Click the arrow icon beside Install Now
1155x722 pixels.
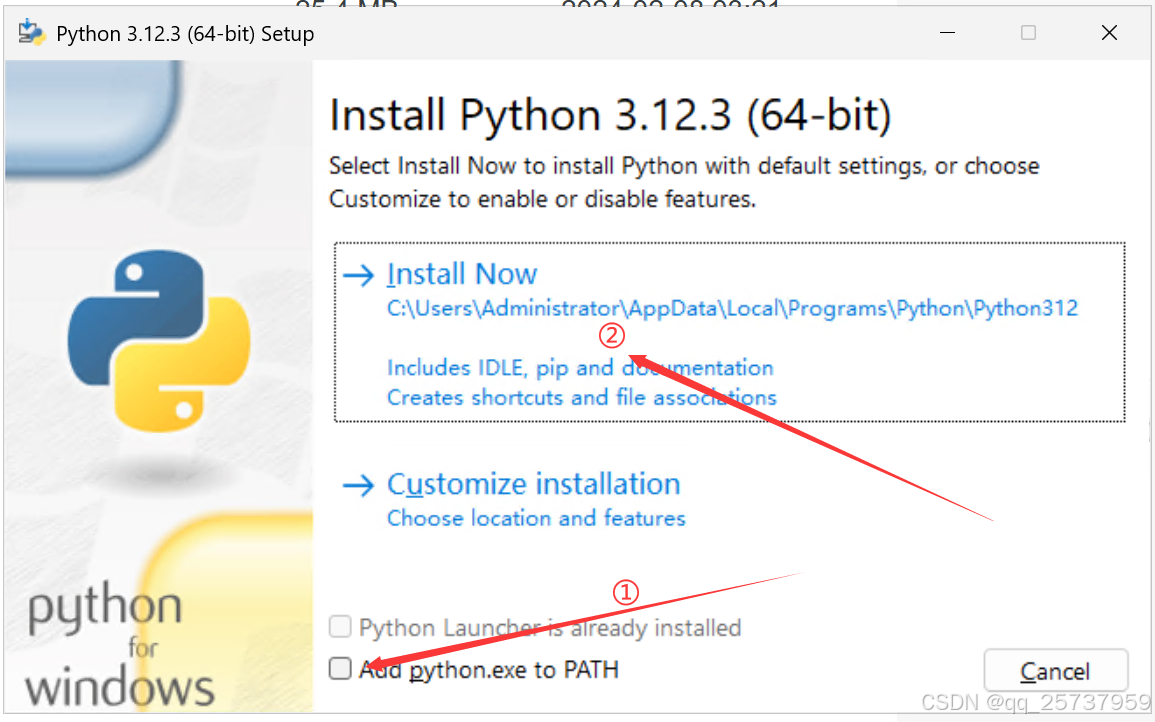[x=359, y=276]
